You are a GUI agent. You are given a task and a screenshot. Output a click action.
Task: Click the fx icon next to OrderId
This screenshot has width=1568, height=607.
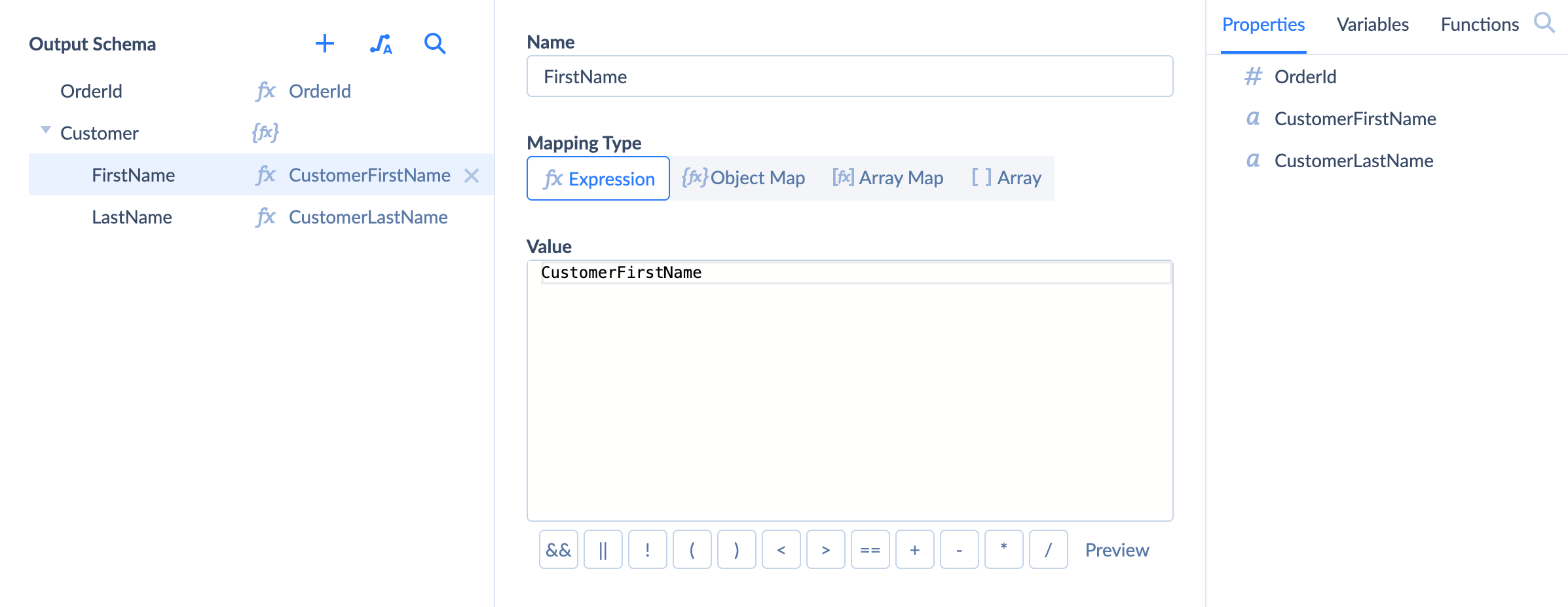click(265, 90)
